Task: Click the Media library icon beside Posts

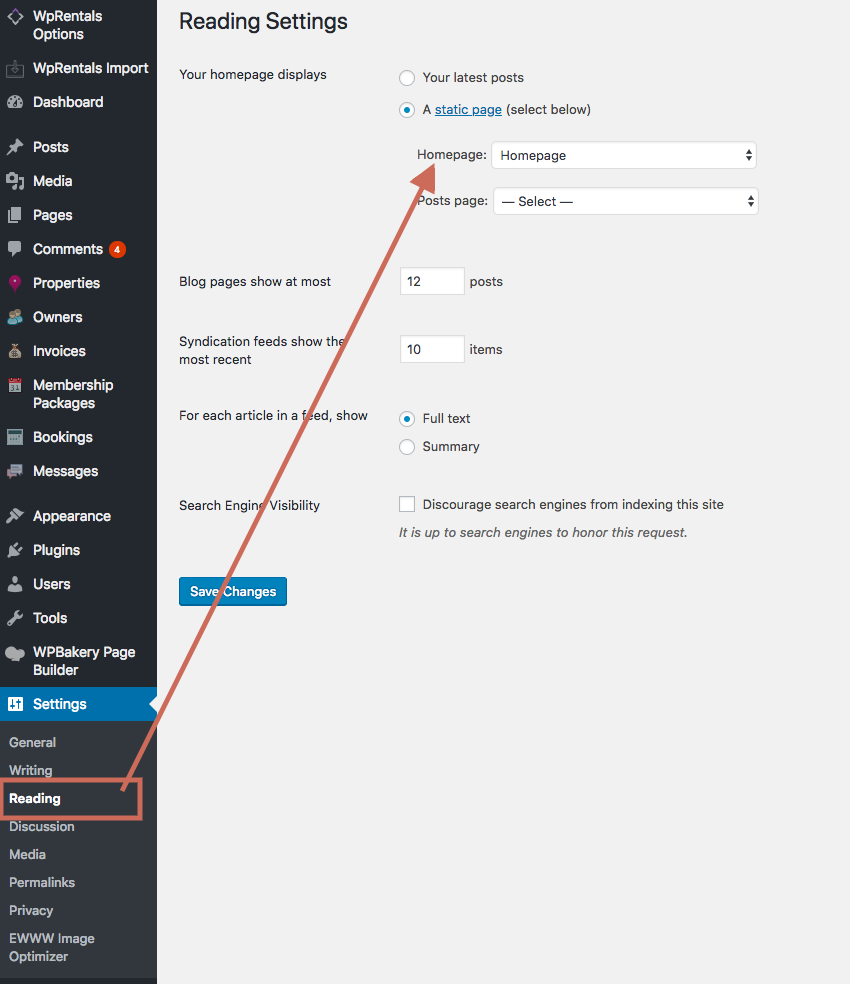Action: click(15, 181)
